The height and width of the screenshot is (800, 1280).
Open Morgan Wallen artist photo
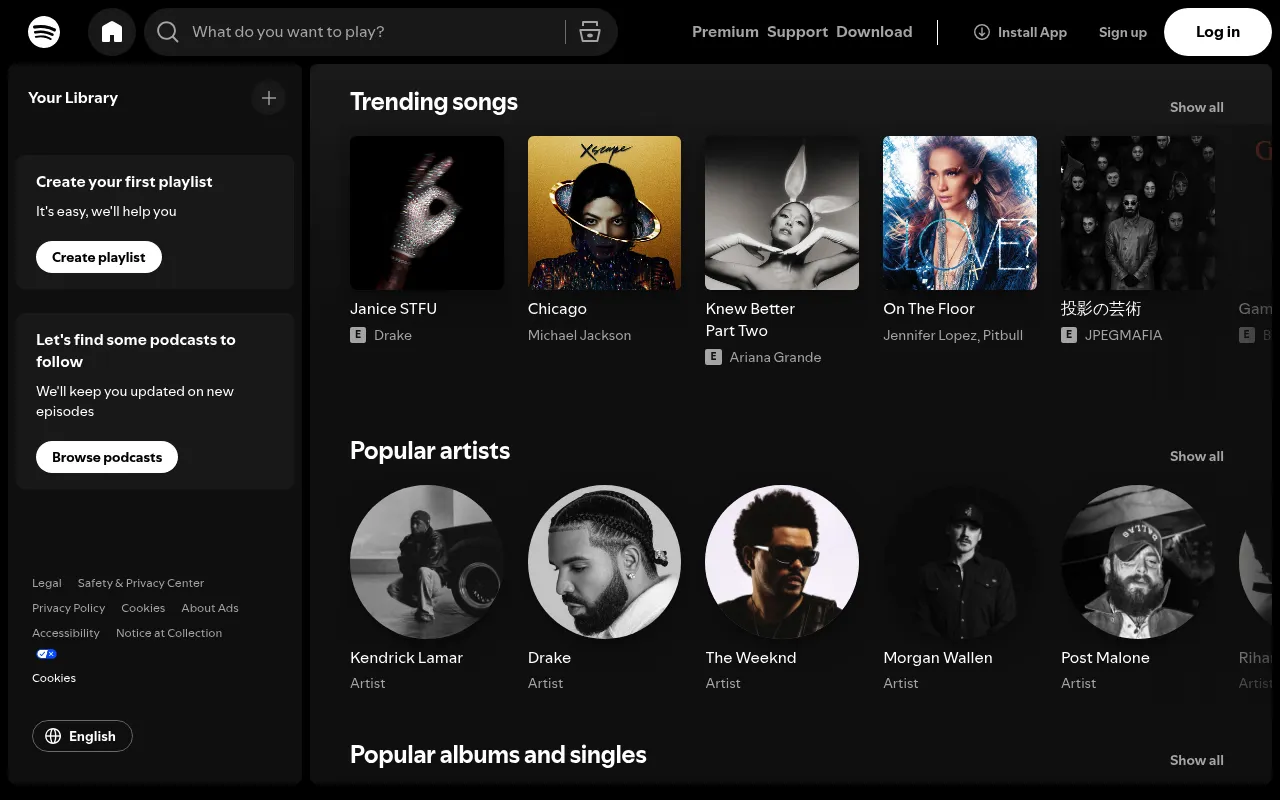pyautogui.click(x=960, y=562)
